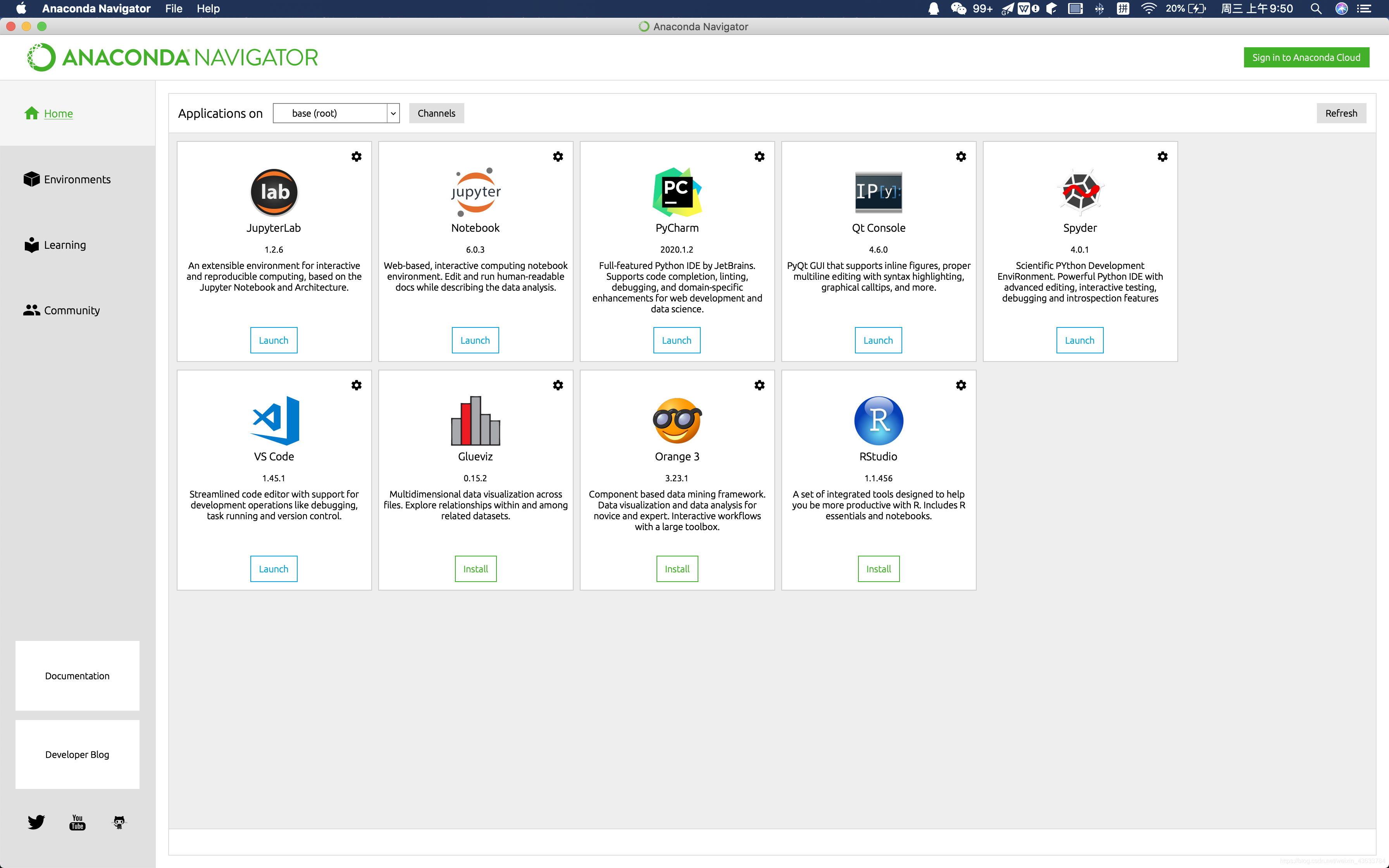Install Glueviz
Viewport: 1389px width, 868px height.
click(x=475, y=569)
